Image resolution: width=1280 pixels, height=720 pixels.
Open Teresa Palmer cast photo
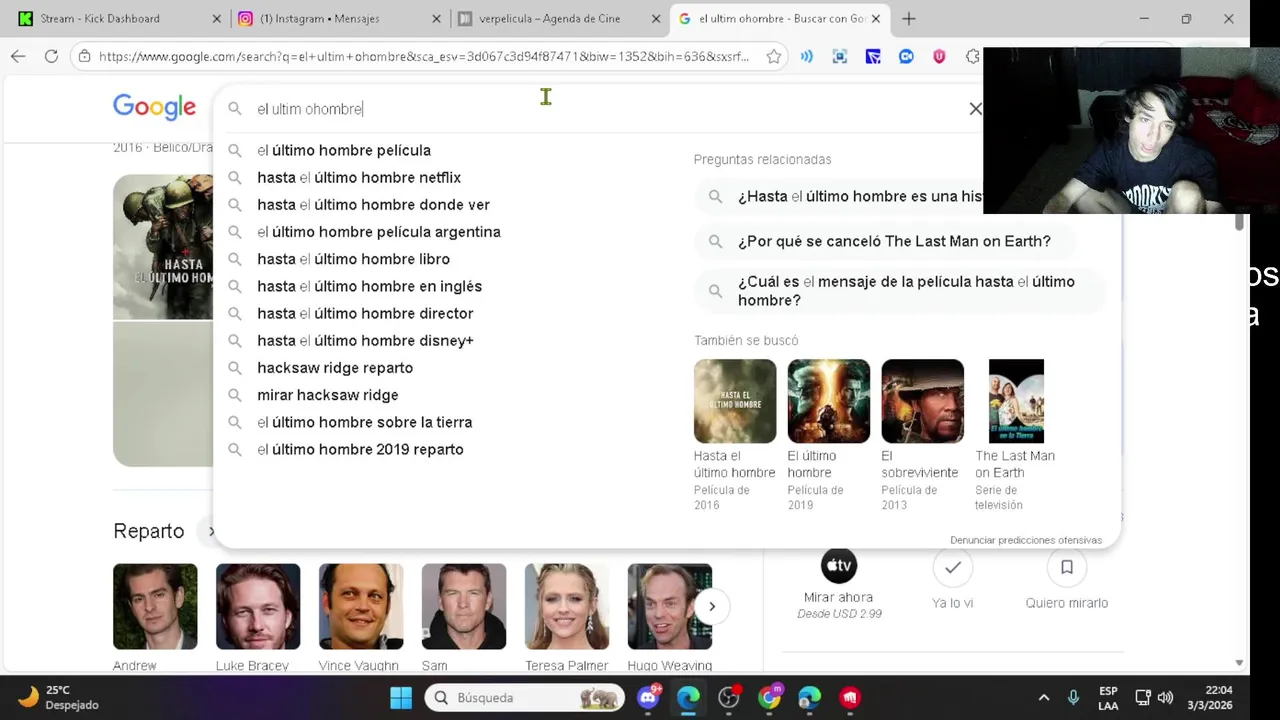tap(567, 606)
